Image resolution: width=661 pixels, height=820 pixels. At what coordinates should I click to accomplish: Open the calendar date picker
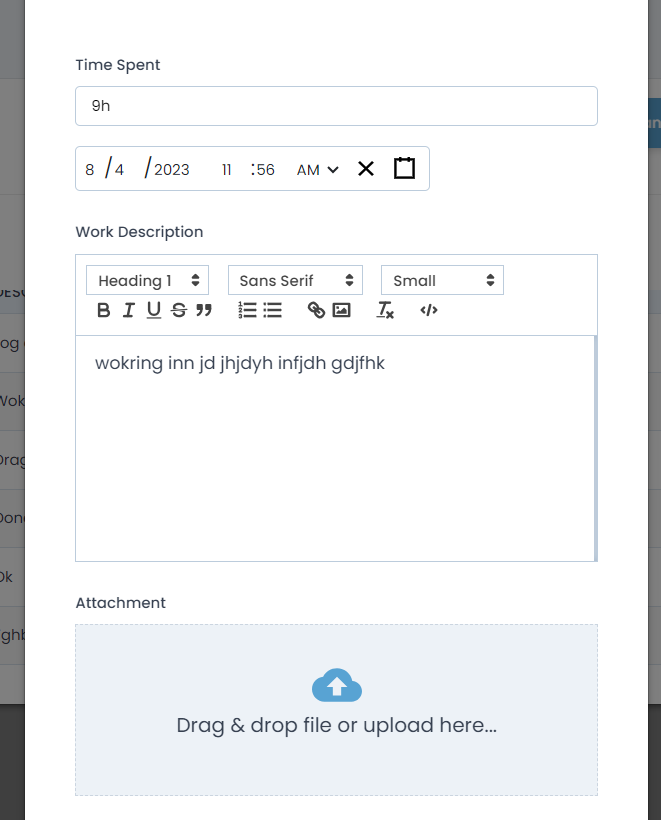tap(404, 169)
